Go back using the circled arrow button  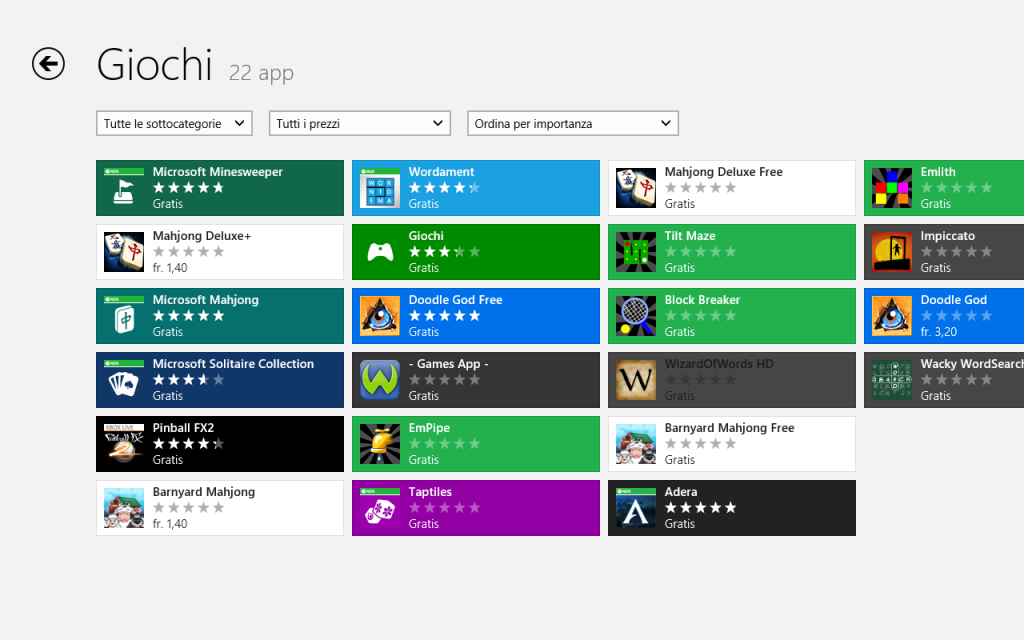pyautogui.click(x=48, y=64)
